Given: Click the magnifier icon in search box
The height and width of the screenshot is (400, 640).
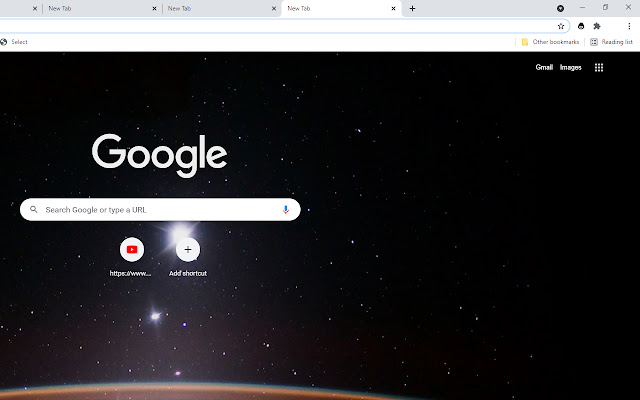Looking at the screenshot, I should (34, 209).
